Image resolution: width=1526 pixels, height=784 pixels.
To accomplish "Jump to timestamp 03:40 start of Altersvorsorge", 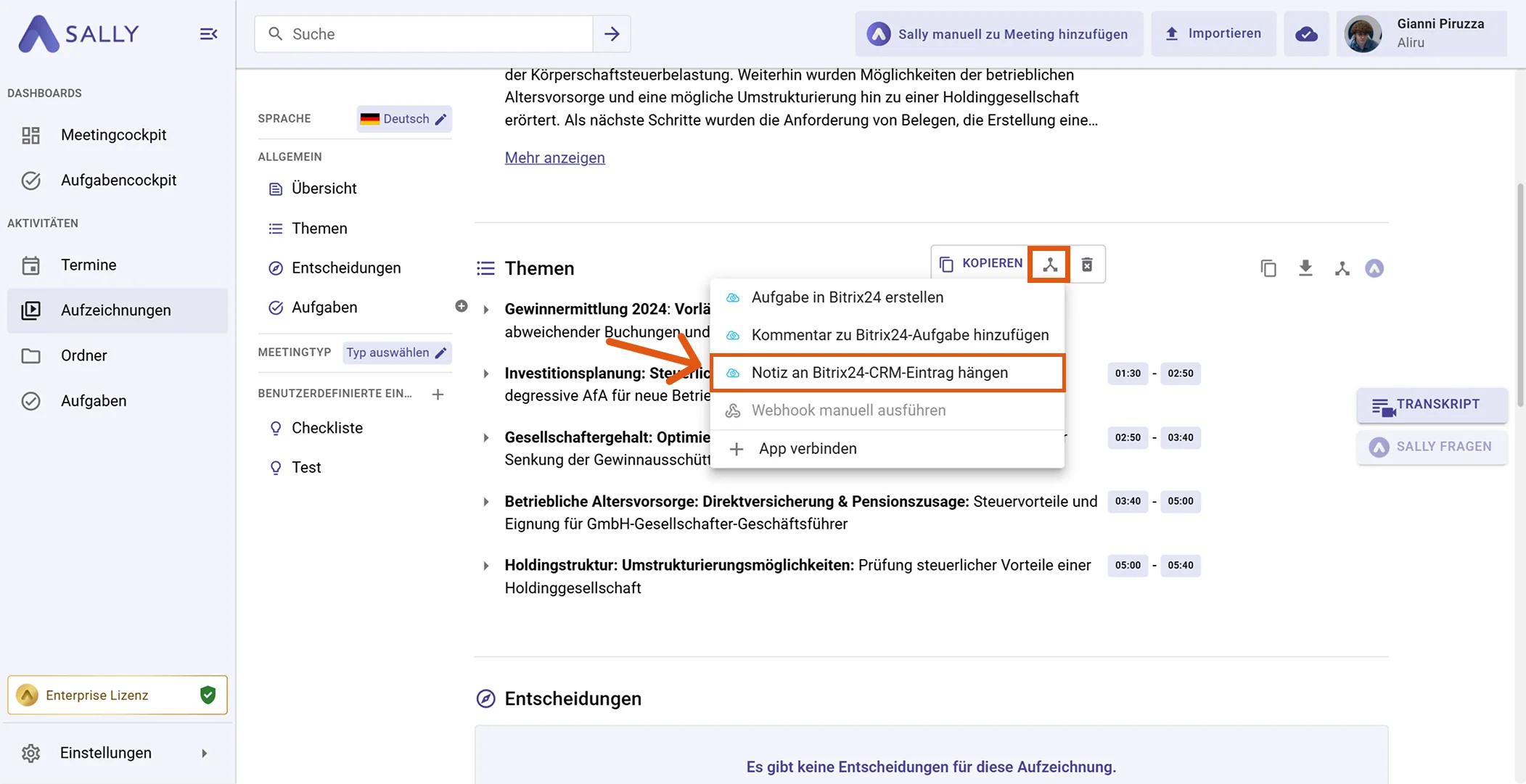I will click(1128, 501).
